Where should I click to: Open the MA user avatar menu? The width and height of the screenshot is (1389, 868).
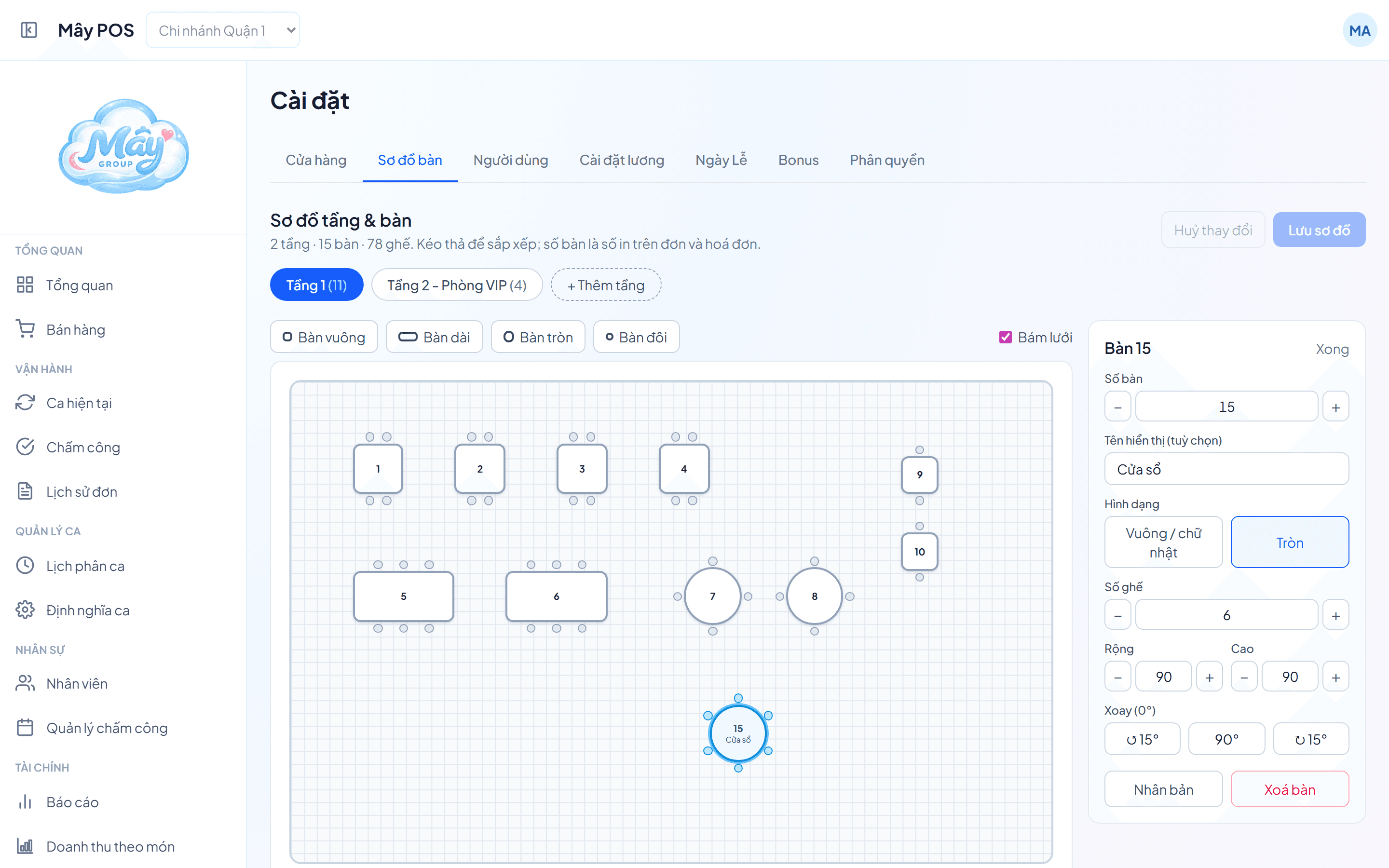point(1359,30)
